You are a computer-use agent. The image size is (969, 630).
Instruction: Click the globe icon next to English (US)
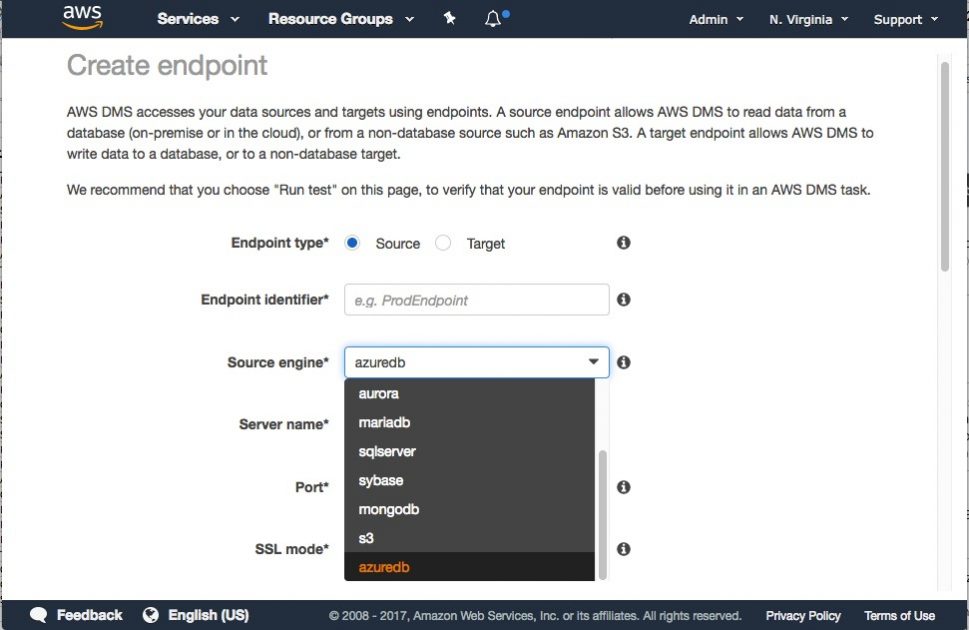(x=151, y=615)
